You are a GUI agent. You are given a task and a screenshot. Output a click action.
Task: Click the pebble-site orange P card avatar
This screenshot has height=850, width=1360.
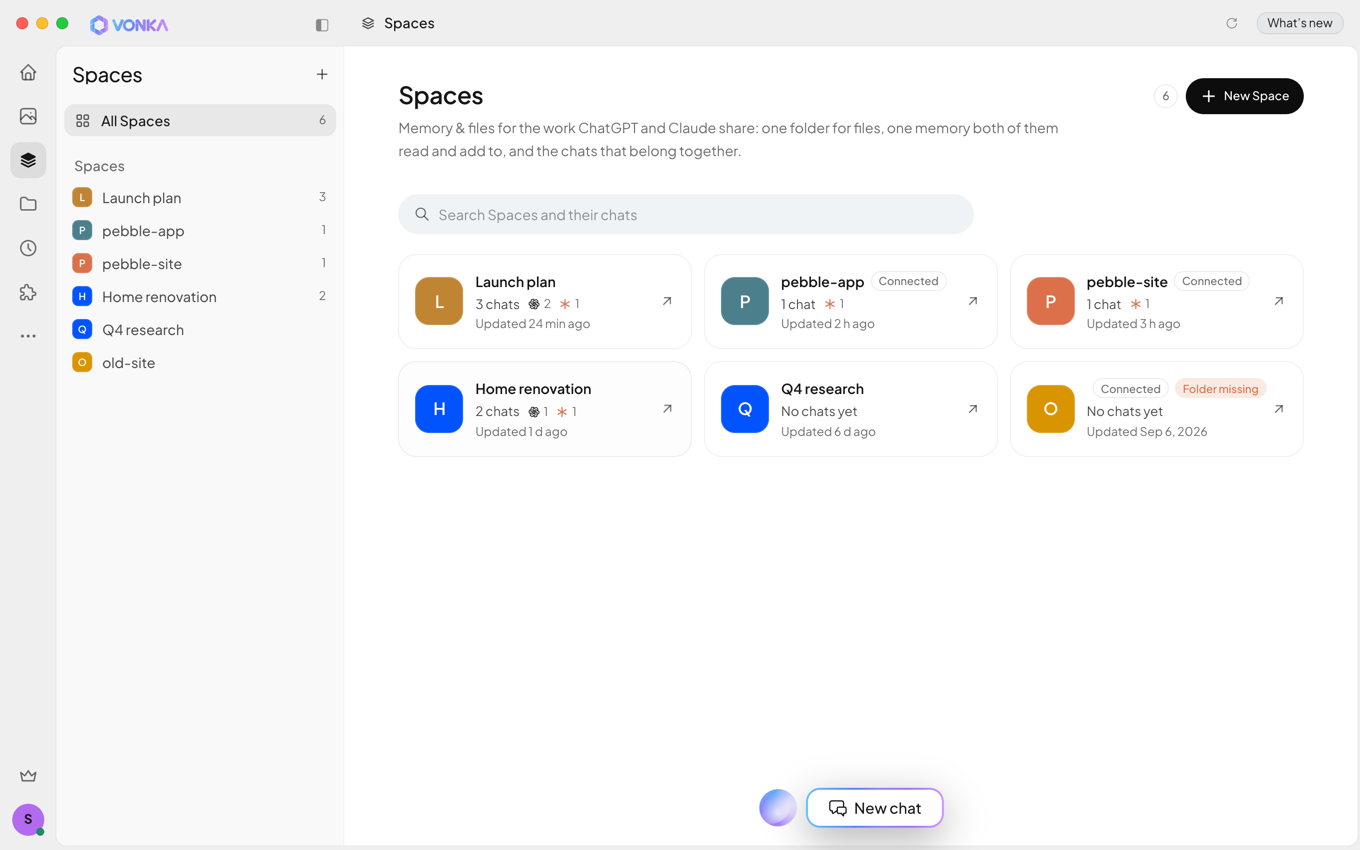pos(1051,301)
